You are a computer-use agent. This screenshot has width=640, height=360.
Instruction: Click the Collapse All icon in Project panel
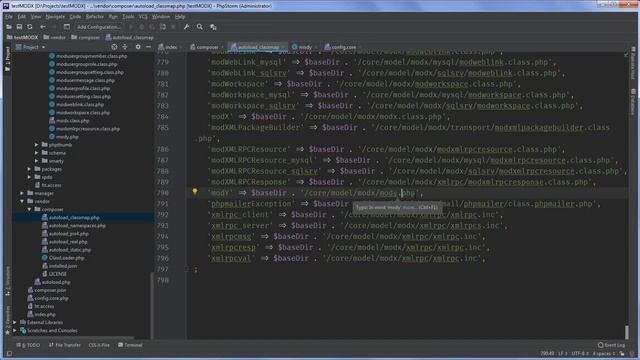click(x=125, y=47)
